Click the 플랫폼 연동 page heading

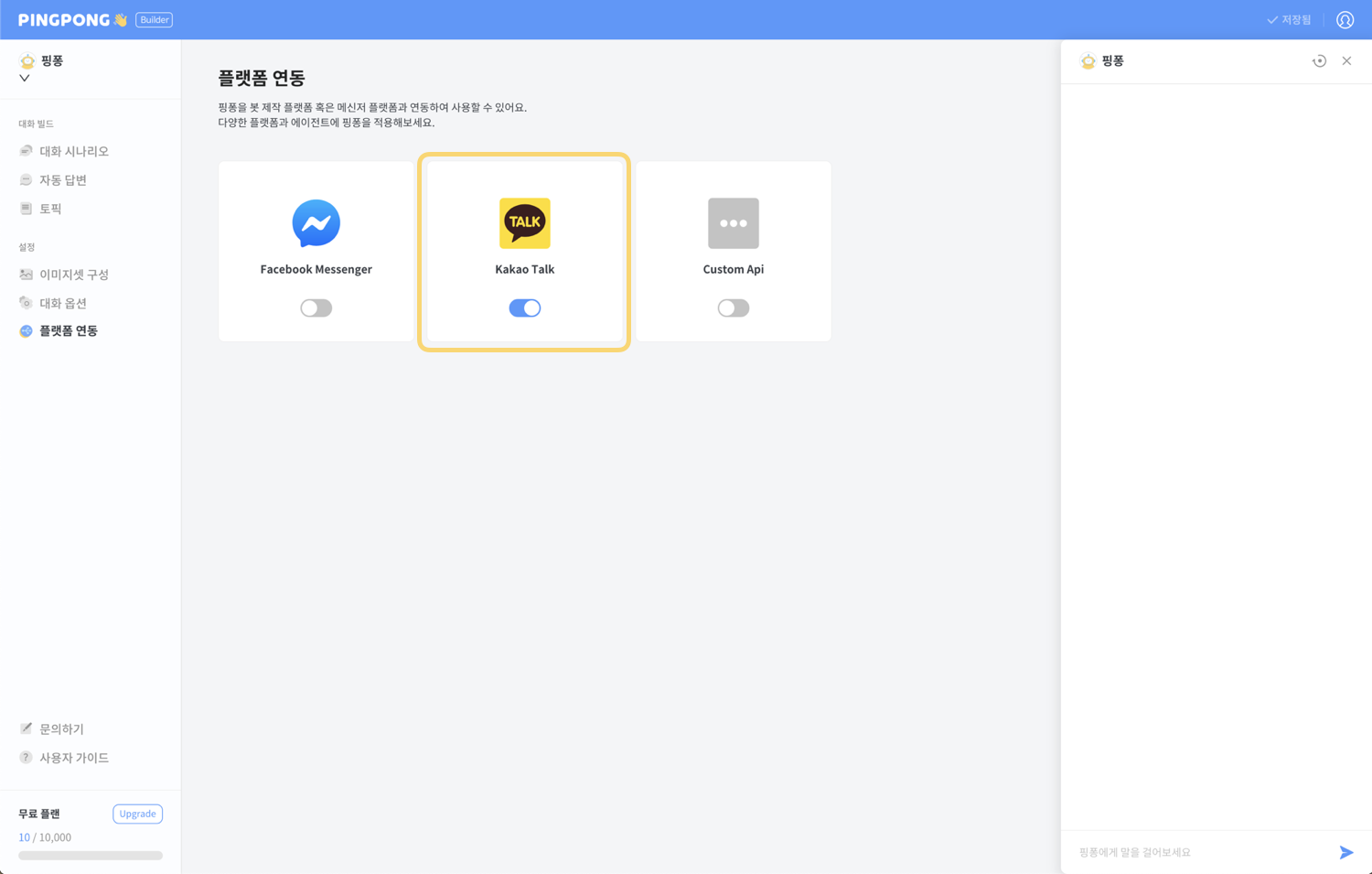pyautogui.click(x=262, y=79)
